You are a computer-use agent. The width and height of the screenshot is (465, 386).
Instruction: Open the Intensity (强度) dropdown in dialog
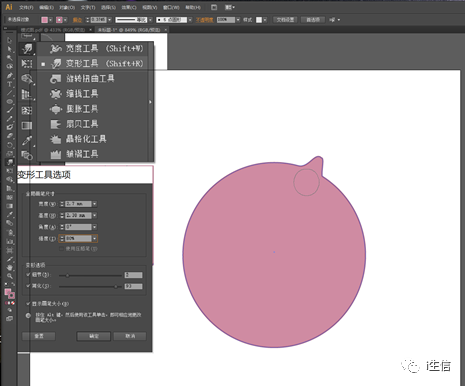coord(95,238)
